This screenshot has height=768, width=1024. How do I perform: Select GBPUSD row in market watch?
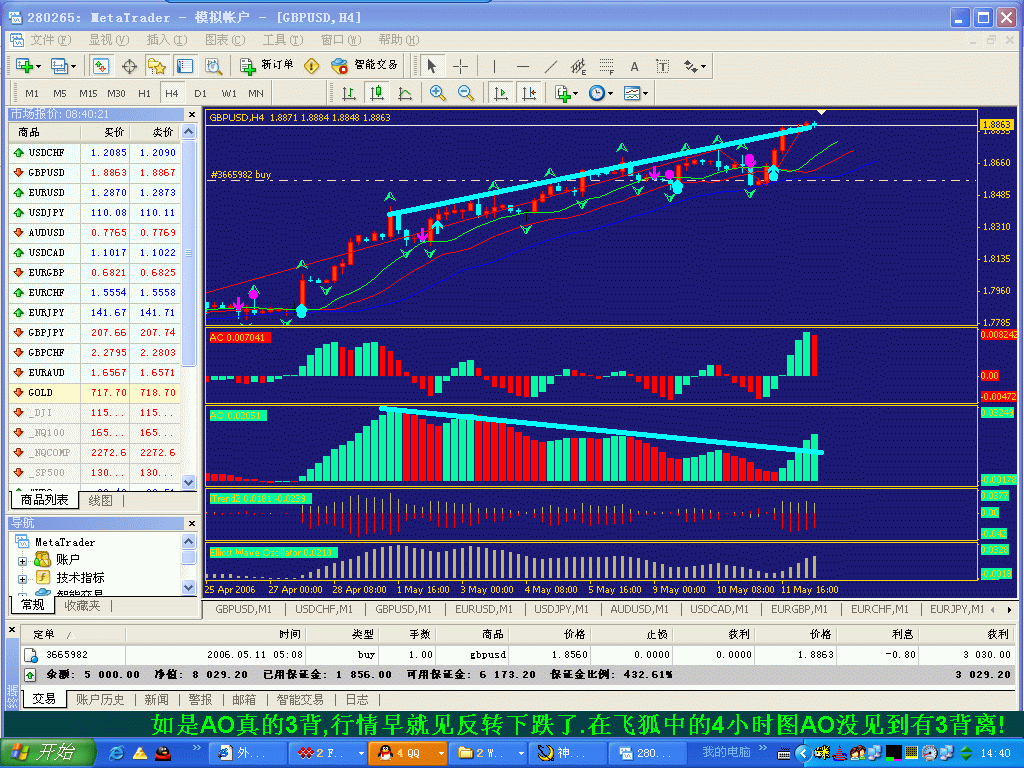point(95,172)
